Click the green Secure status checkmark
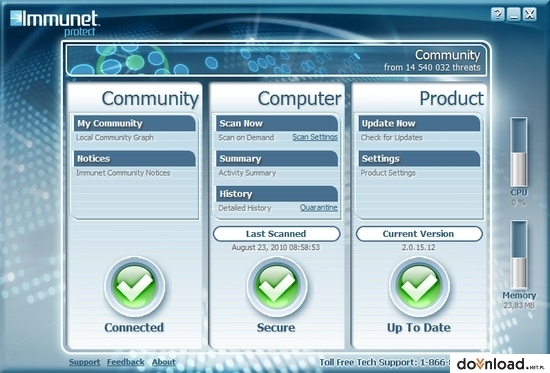 click(x=277, y=287)
